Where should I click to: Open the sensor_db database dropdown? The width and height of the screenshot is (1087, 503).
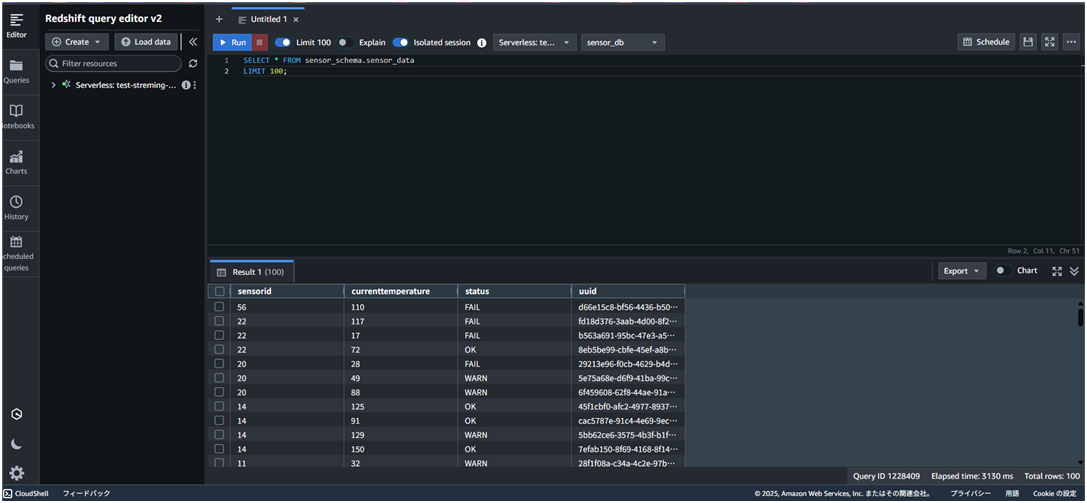tap(623, 42)
